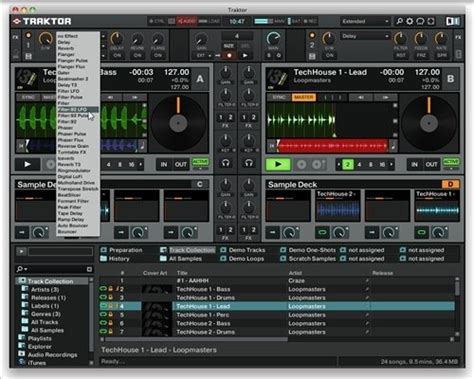Click skip-to-start icon on Deck B stripe
Image resolution: width=474 pixels, height=379 pixels.
(272, 146)
